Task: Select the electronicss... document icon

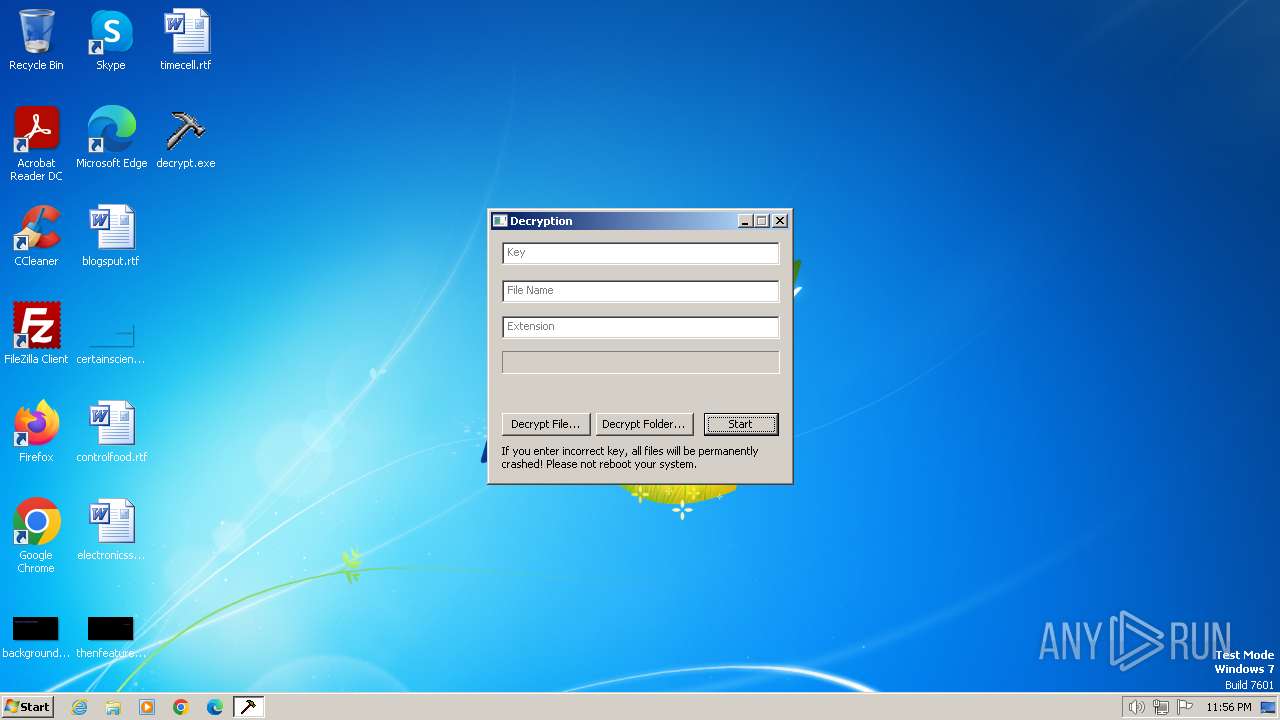Action: pos(111,530)
